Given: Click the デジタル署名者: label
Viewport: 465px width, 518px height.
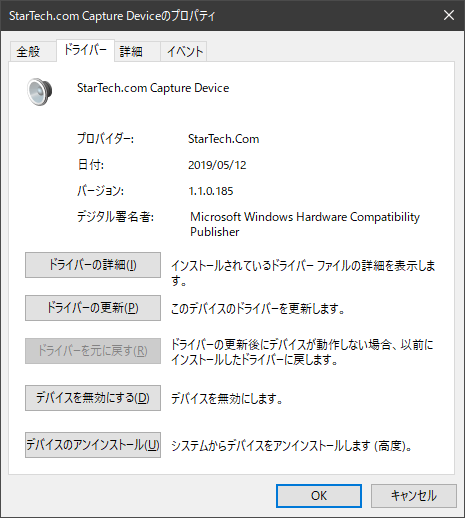Looking at the screenshot, I should coord(115,217).
